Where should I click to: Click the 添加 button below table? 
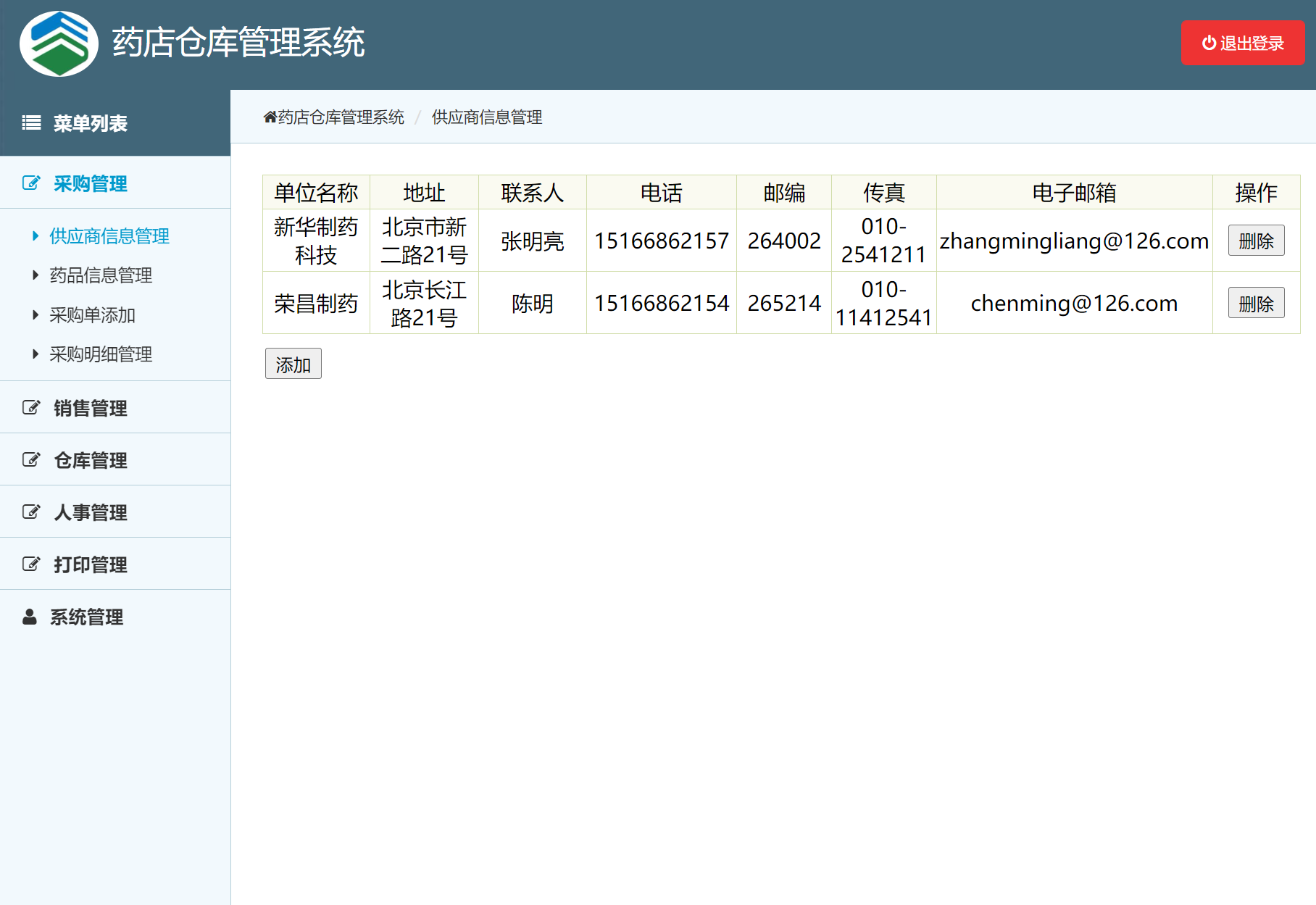tap(293, 364)
